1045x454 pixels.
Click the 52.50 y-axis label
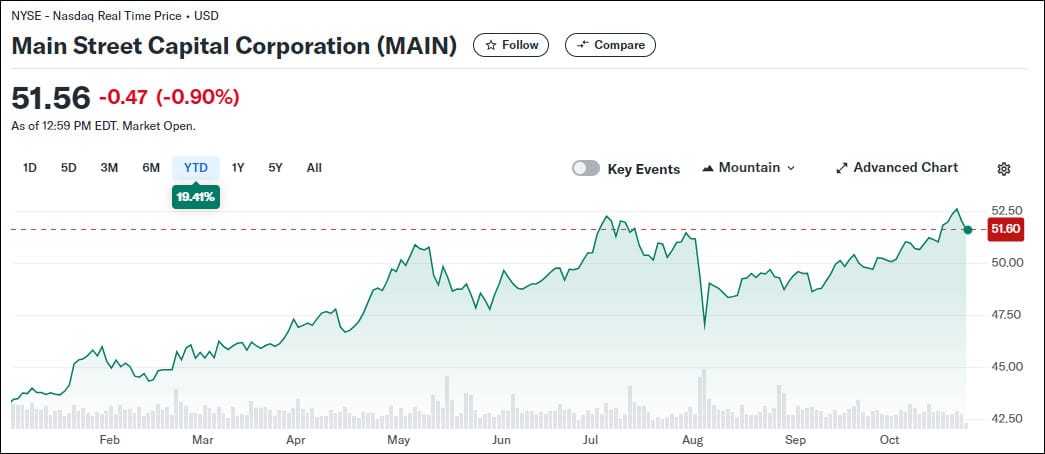tap(1006, 211)
